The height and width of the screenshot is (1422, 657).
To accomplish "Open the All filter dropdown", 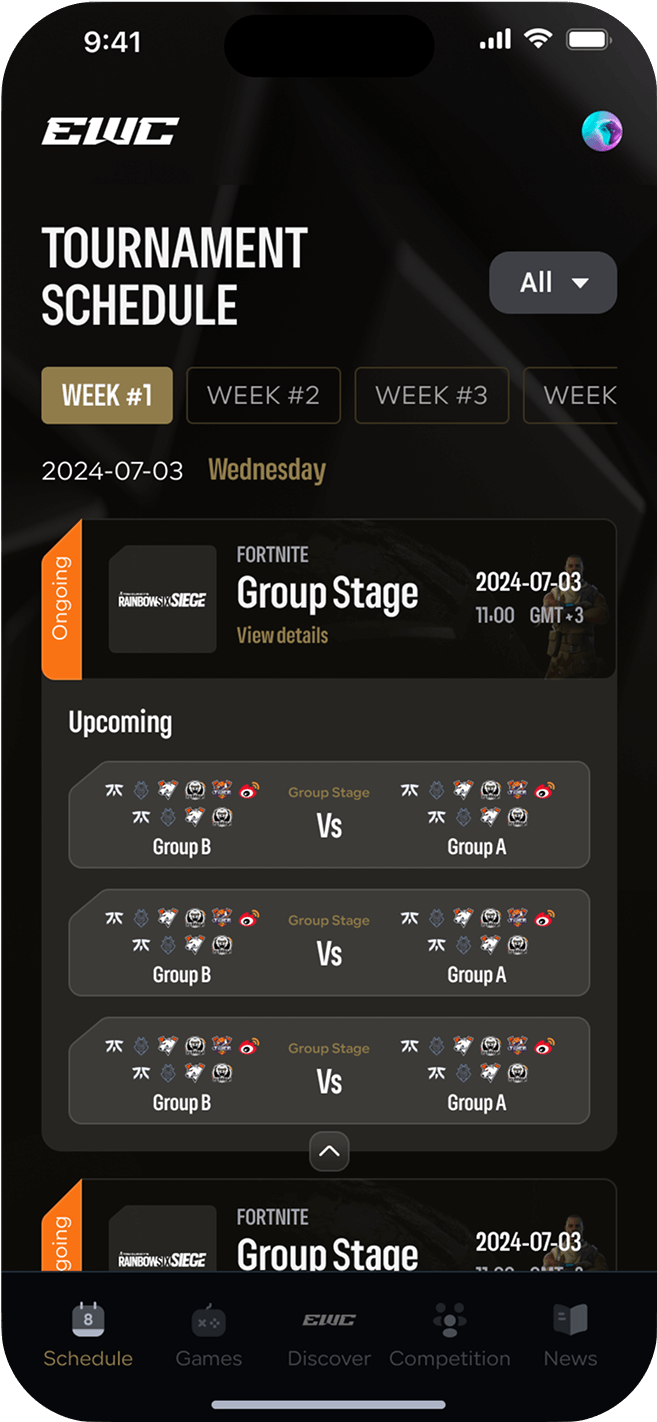I will tap(552, 283).
